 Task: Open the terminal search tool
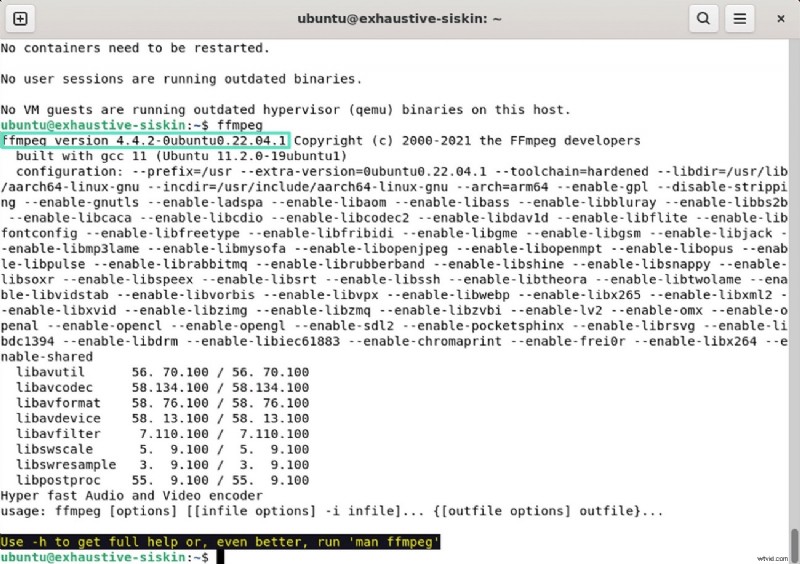pyautogui.click(x=704, y=19)
